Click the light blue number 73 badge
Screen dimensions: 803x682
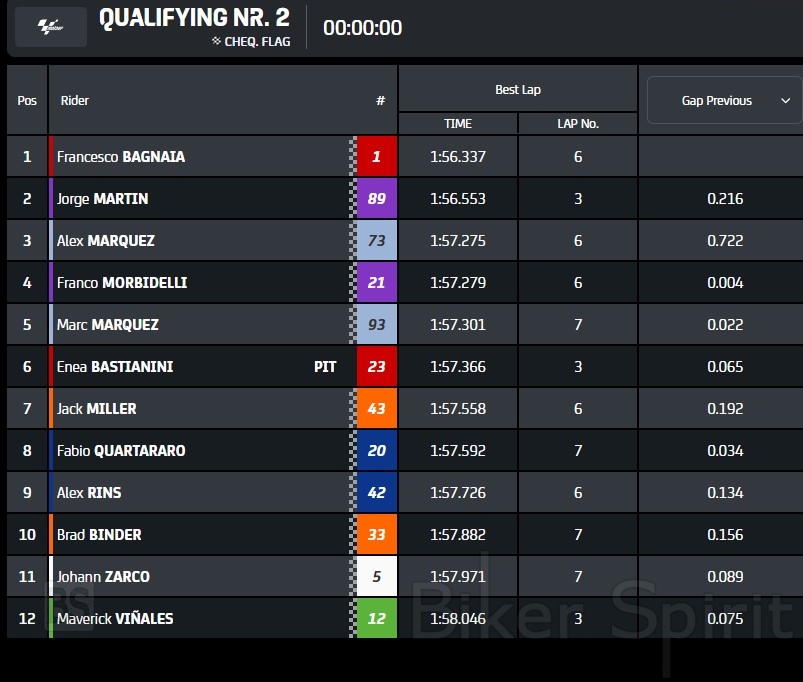click(376, 241)
